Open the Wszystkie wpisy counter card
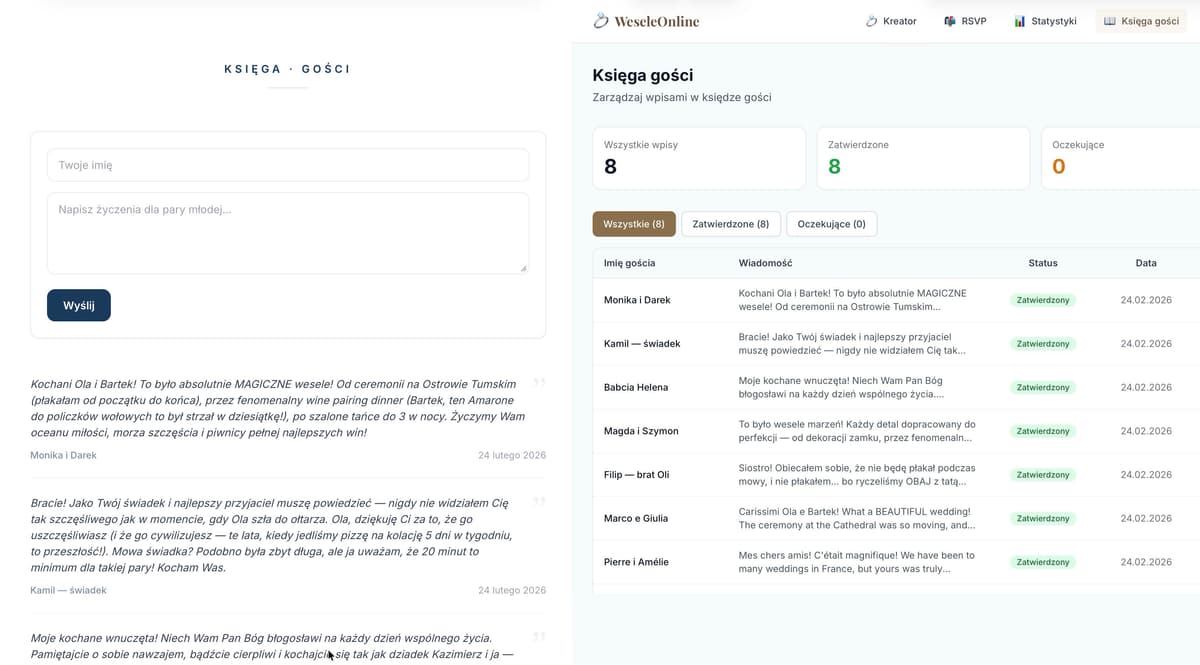The height and width of the screenshot is (665, 1200). point(698,158)
